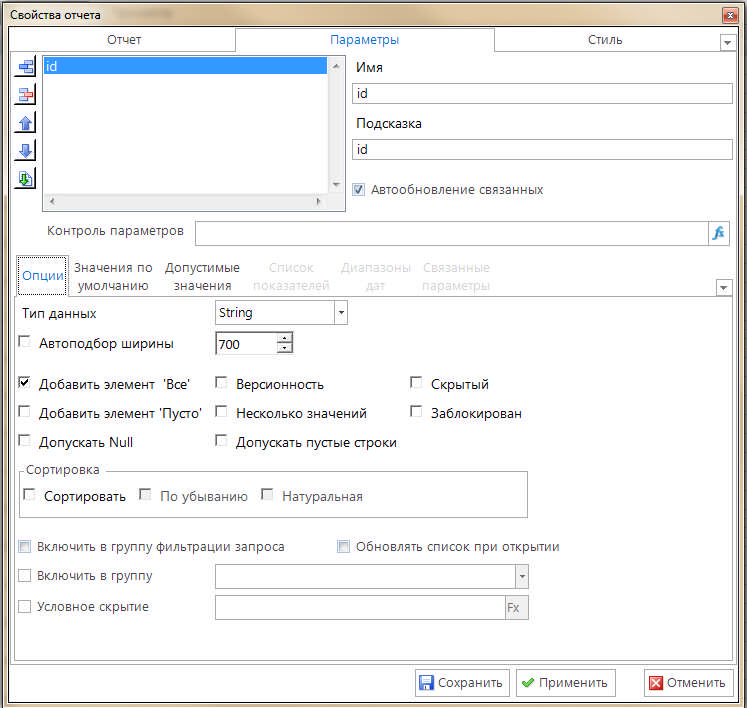
Task: Toggle the Автообновление связанных checkbox
Action: (x=359, y=189)
